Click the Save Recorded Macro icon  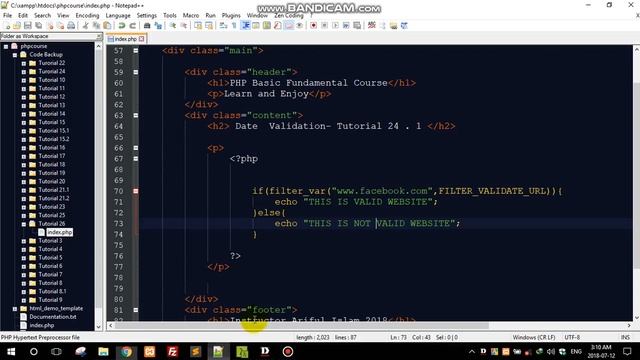tap(357, 26)
